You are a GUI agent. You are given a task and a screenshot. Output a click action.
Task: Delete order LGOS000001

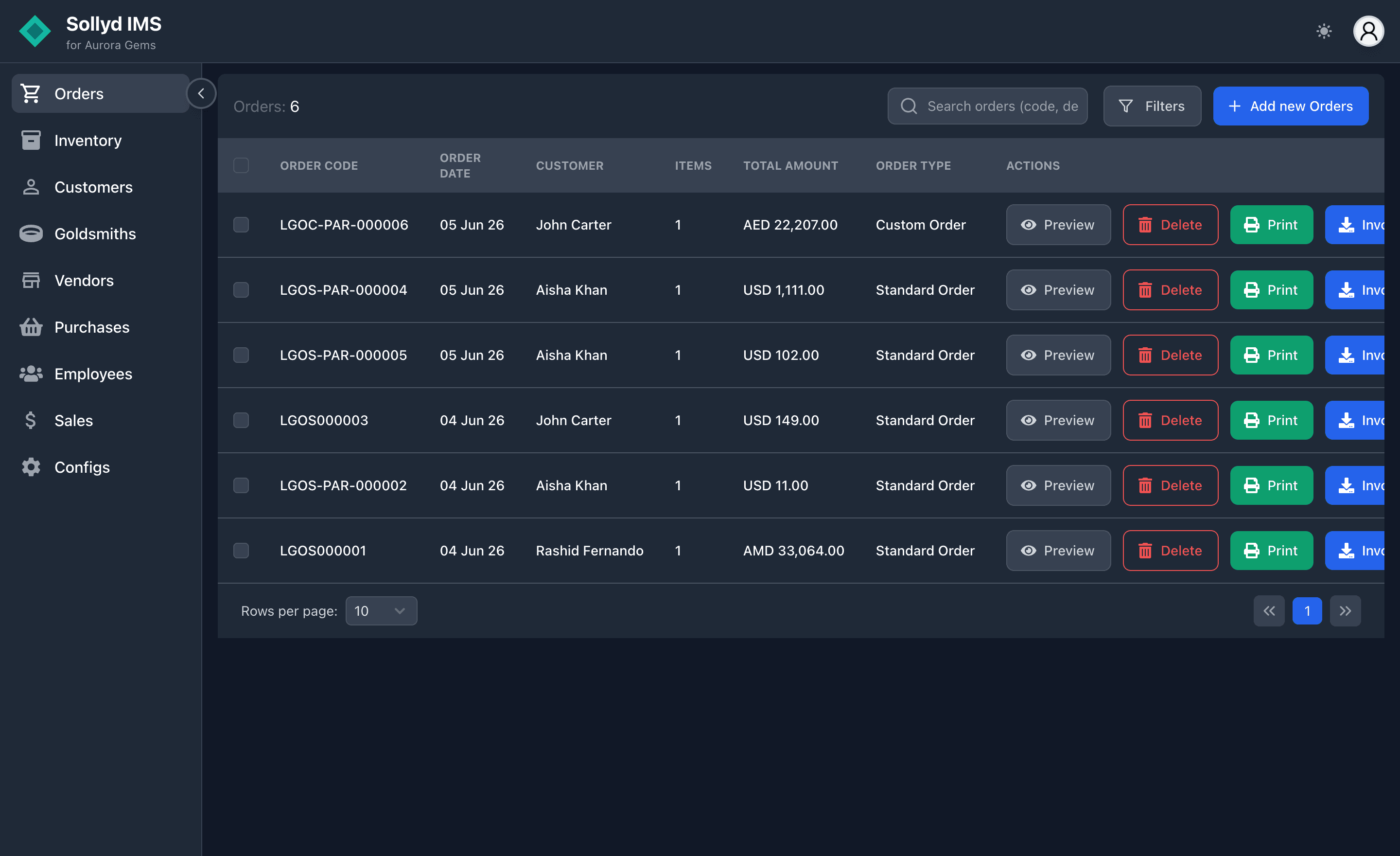pyautogui.click(x=1170, y=551)
